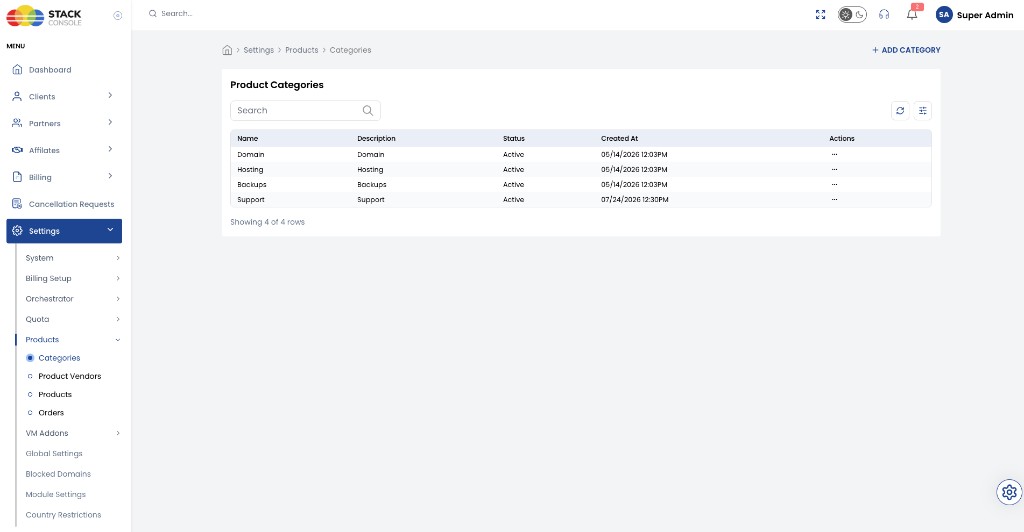Open notifications bell icon
Viewport: 1024px width, 532px height.
pyautogui.click(x=912, y=14)
